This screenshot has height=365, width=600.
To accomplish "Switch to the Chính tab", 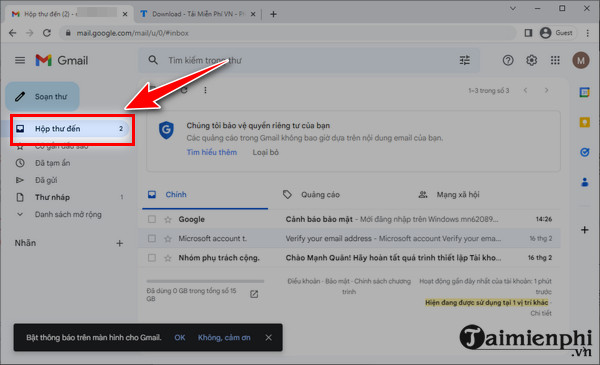I will coord(205,195).
